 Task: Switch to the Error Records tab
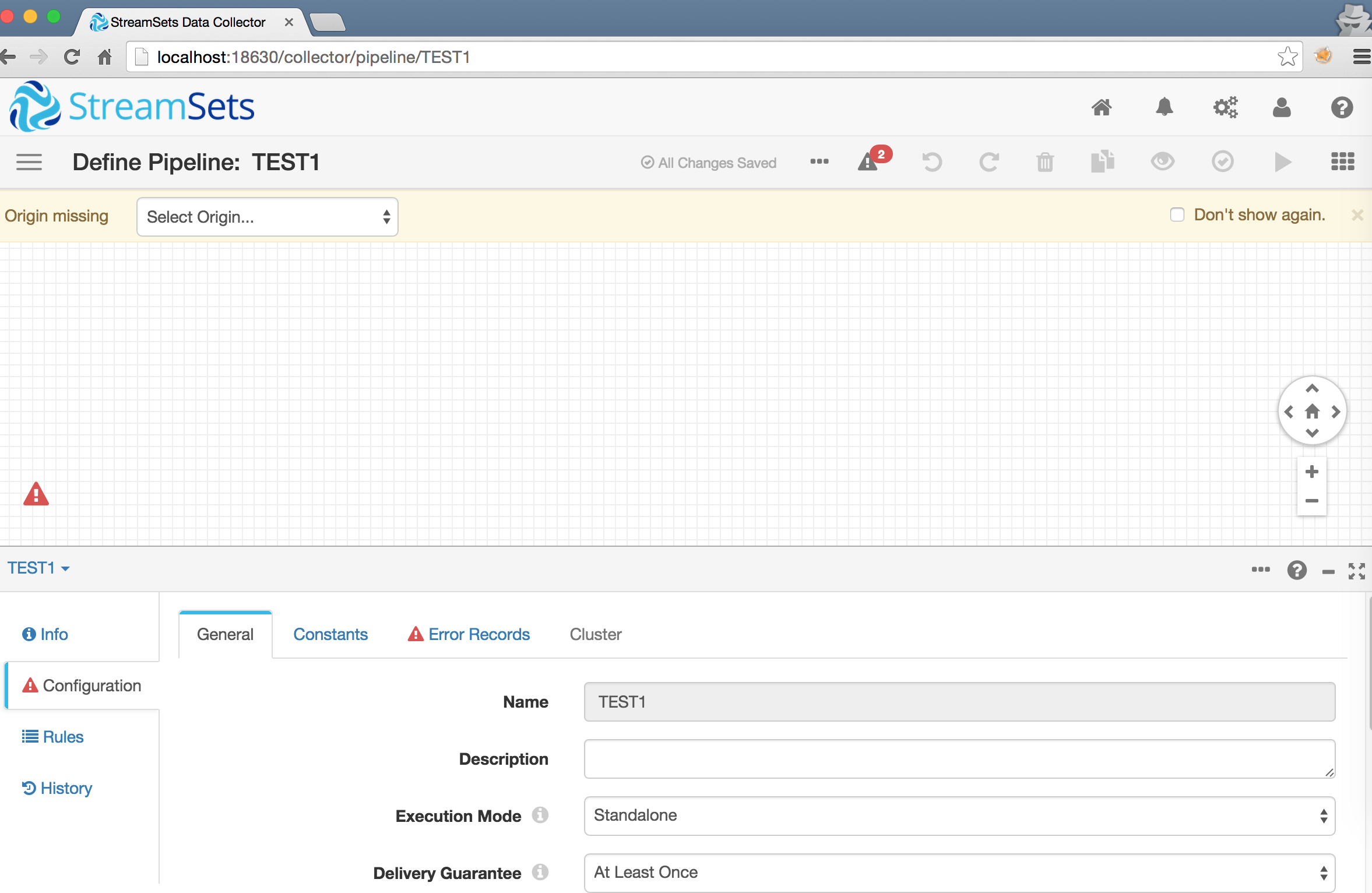click(x=469, y=634)
